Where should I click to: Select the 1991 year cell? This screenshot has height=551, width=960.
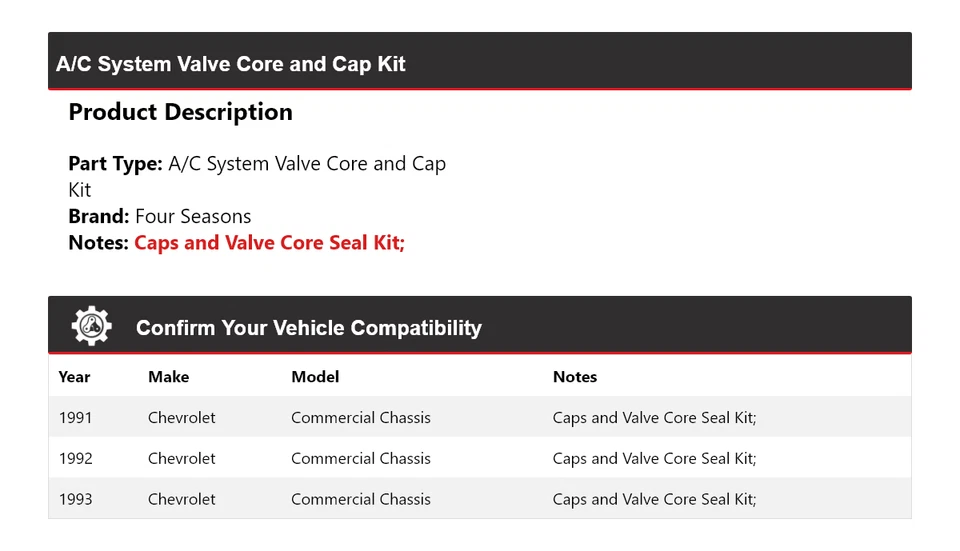click(x=75, y=417)
